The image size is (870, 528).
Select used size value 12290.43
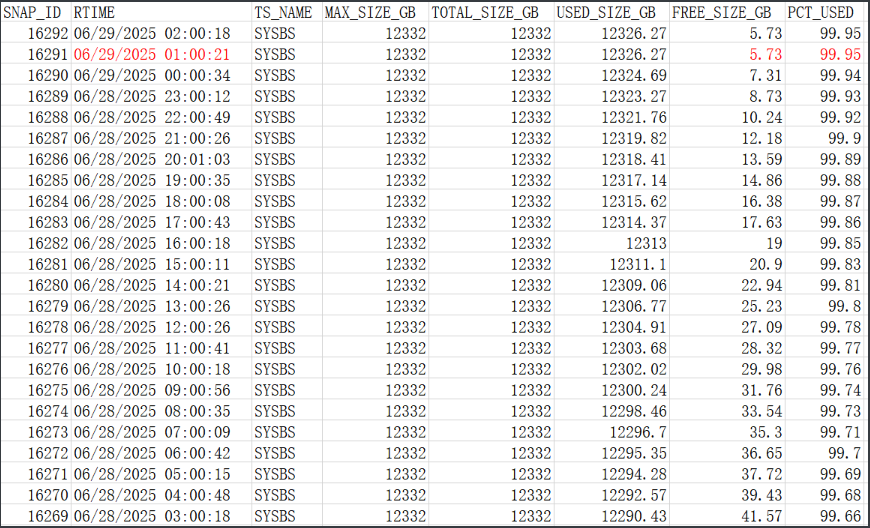634,516
